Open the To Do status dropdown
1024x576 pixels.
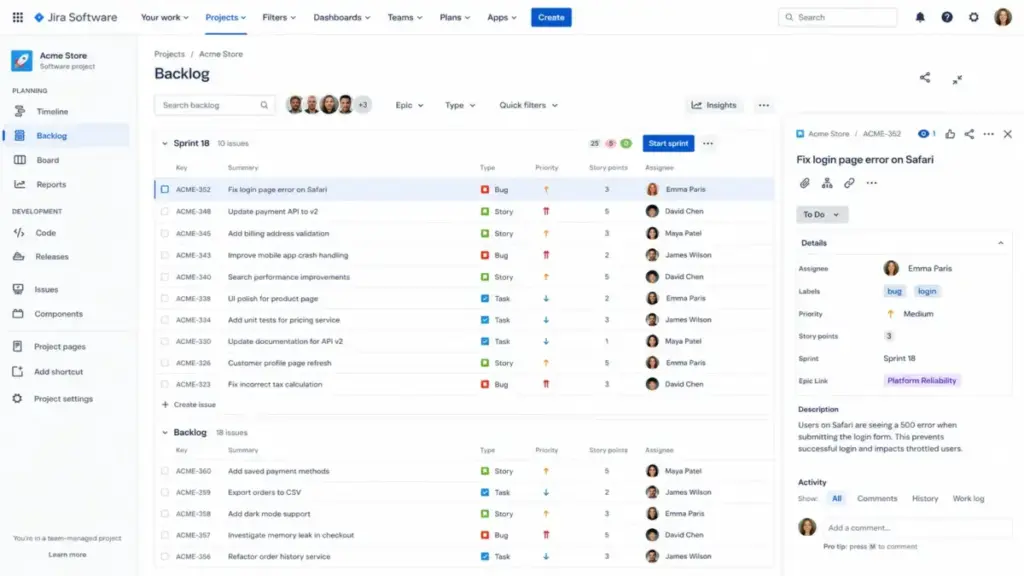(x=822, y=214)
